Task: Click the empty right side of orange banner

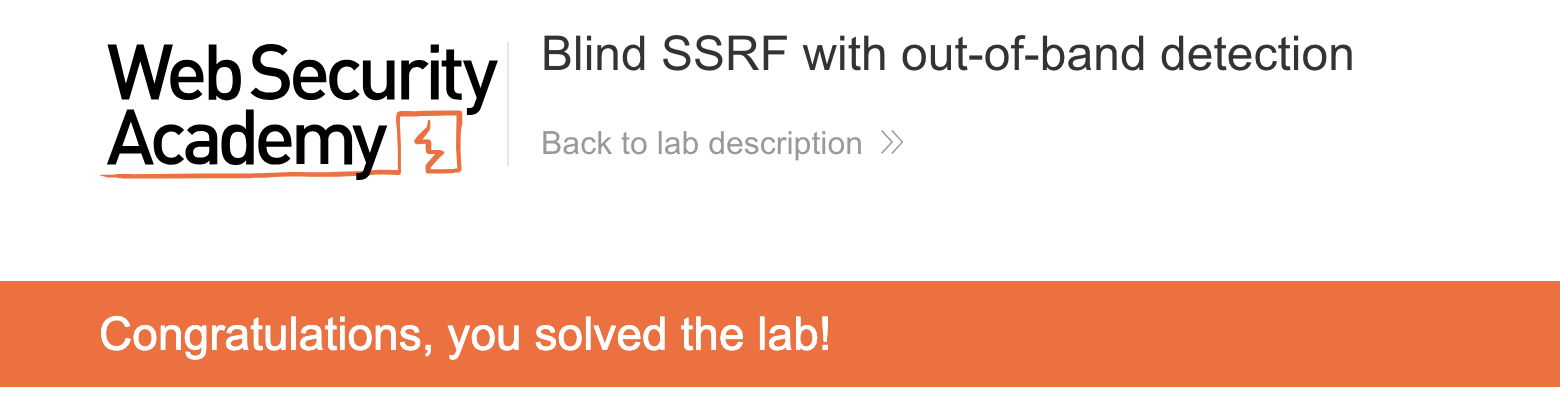Action: click(x=1250, y=335)
